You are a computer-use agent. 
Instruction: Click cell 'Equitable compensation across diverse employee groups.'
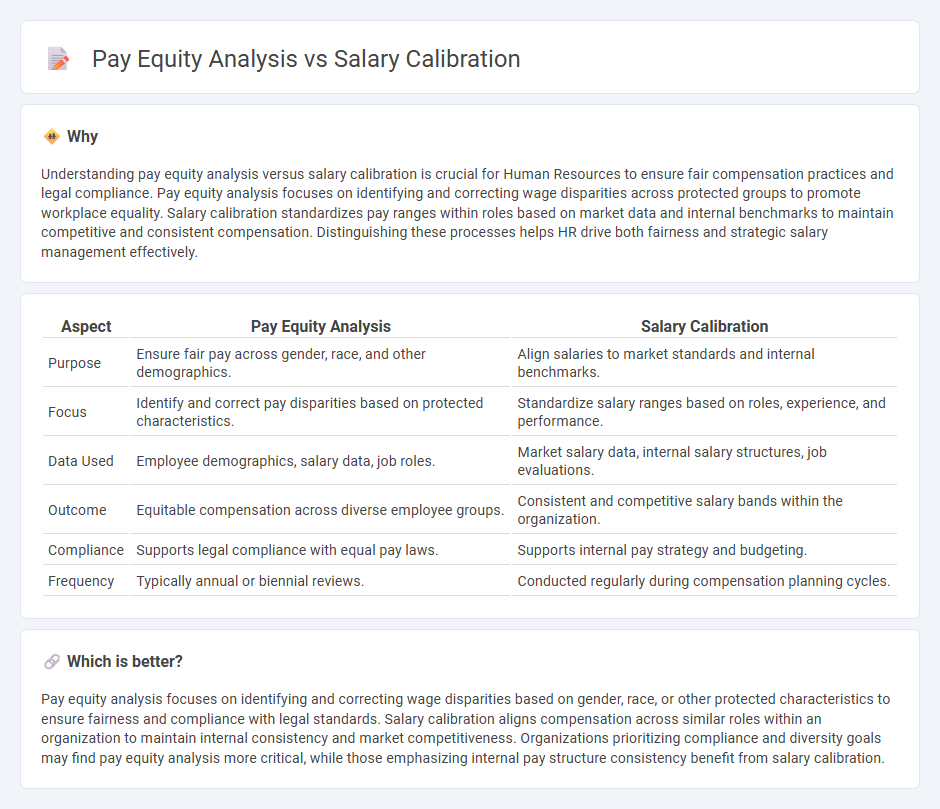pyautogui.click(x=321, y=510)
